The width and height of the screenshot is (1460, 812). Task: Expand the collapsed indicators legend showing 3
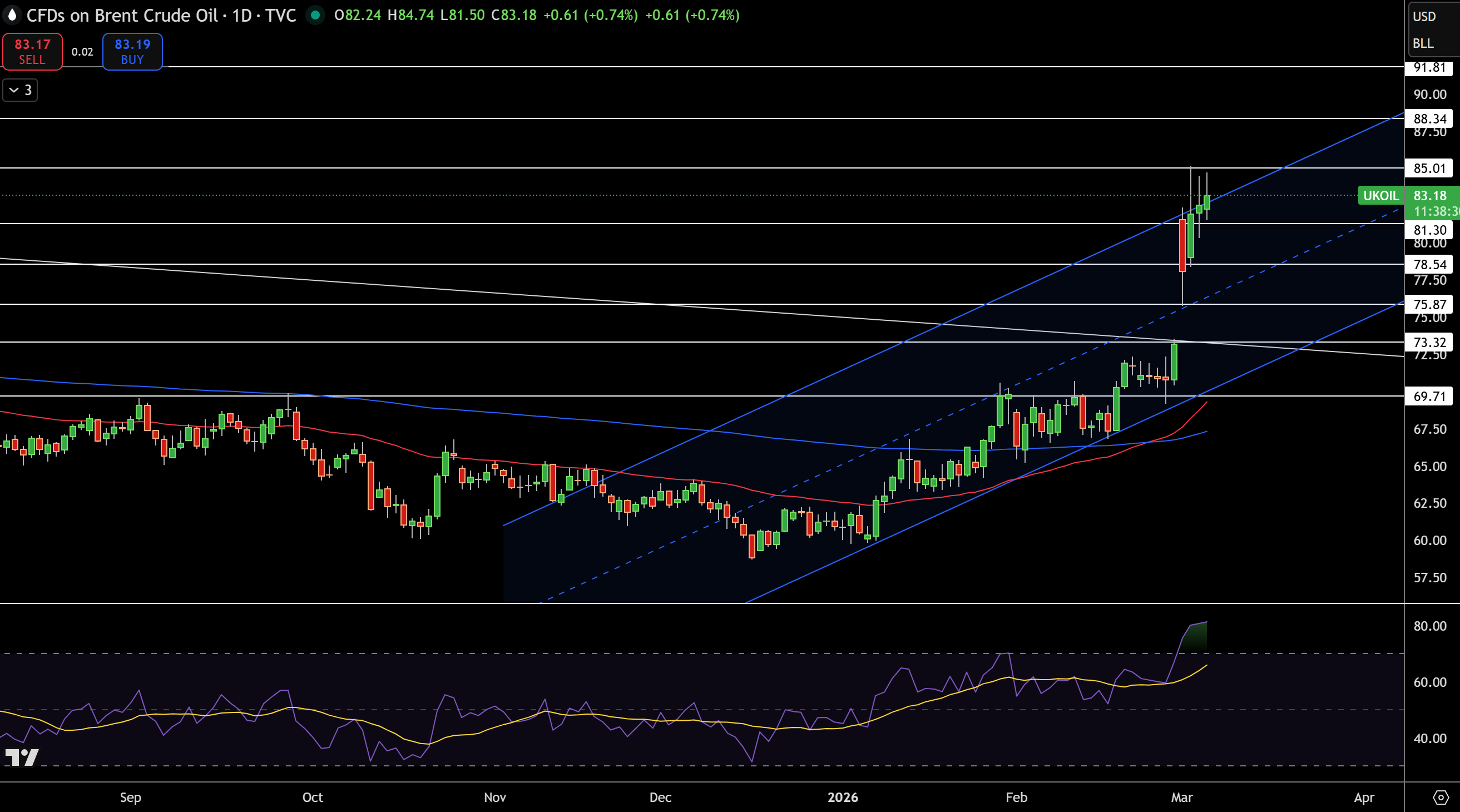(21, 90)
